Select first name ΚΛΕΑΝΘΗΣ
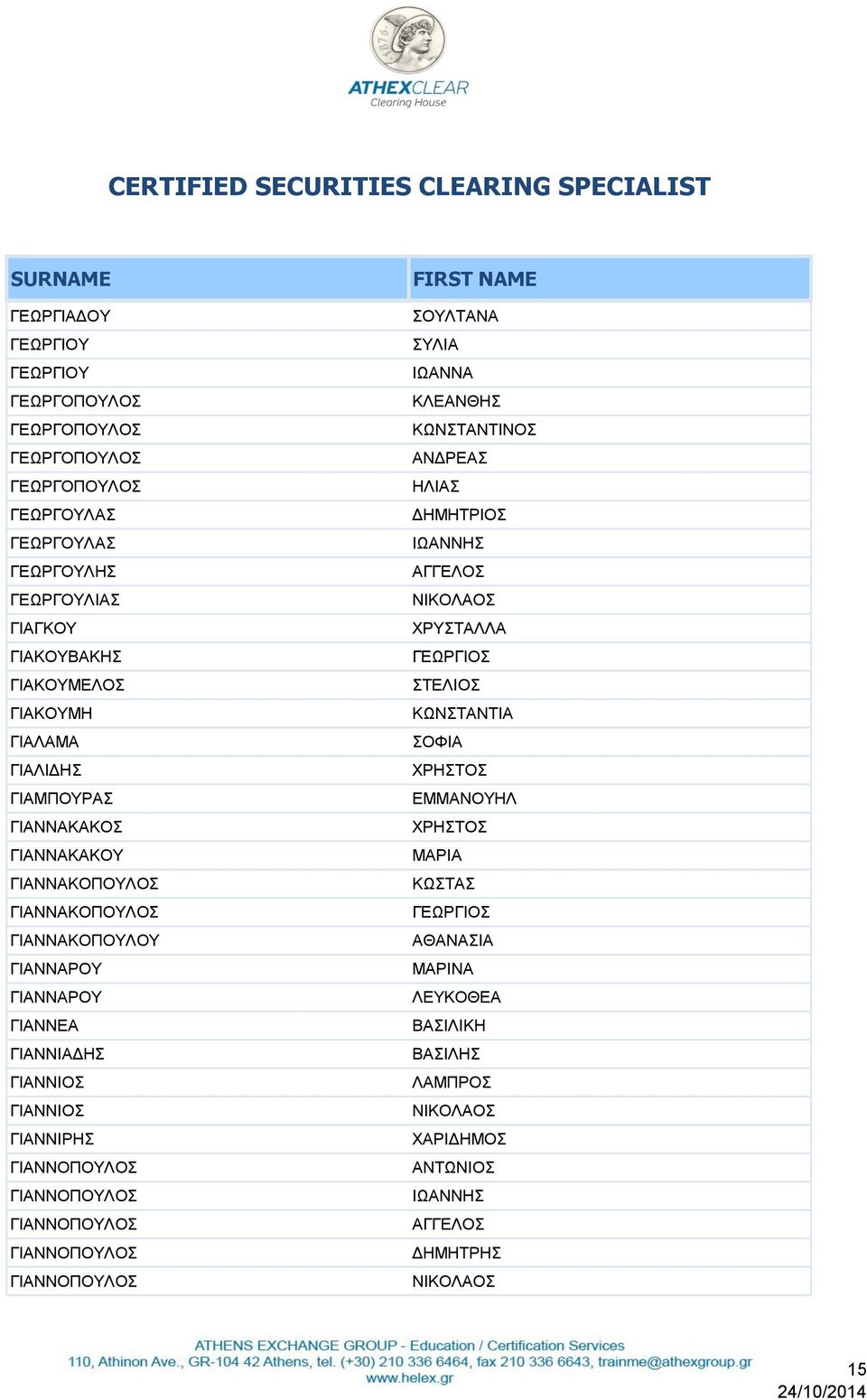 [x=456, y=401]
